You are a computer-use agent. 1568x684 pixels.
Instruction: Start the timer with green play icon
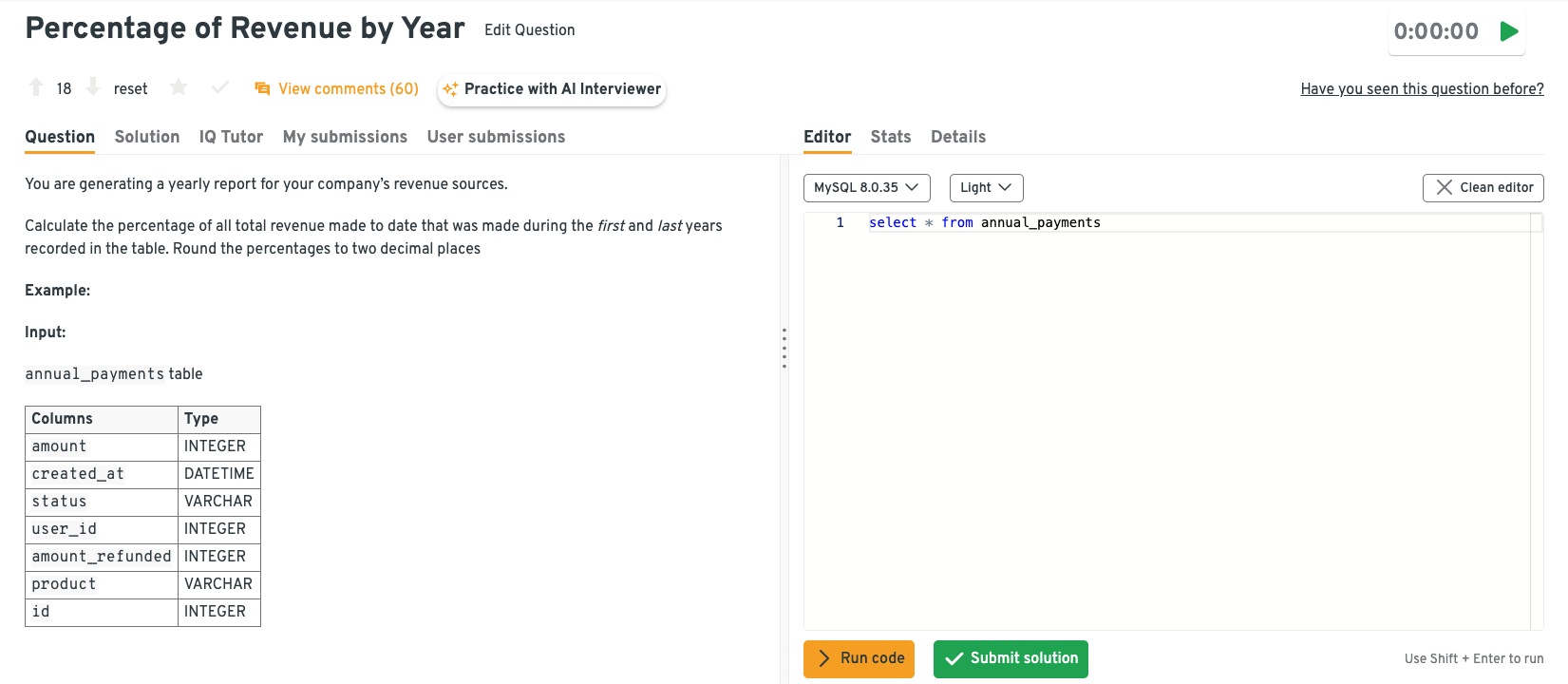1508,31
